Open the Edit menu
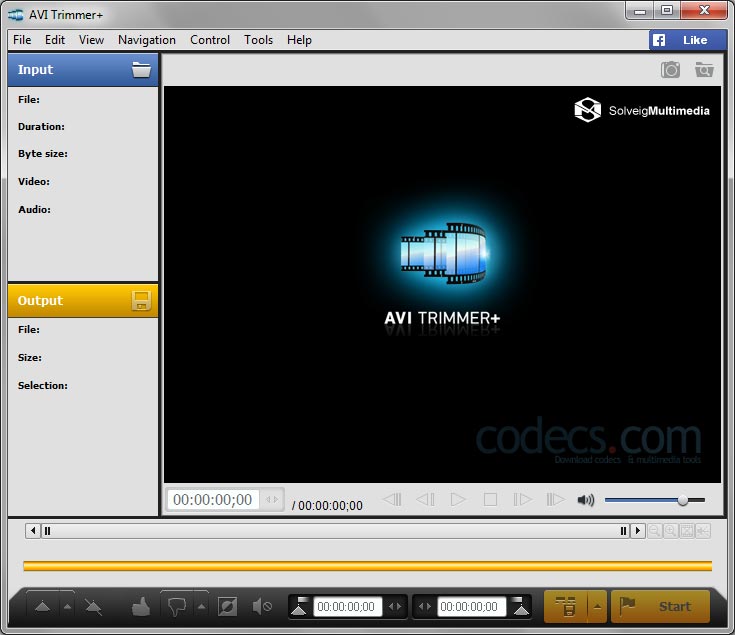Screen dimensions: 735x635 click(x=55, y=40)
